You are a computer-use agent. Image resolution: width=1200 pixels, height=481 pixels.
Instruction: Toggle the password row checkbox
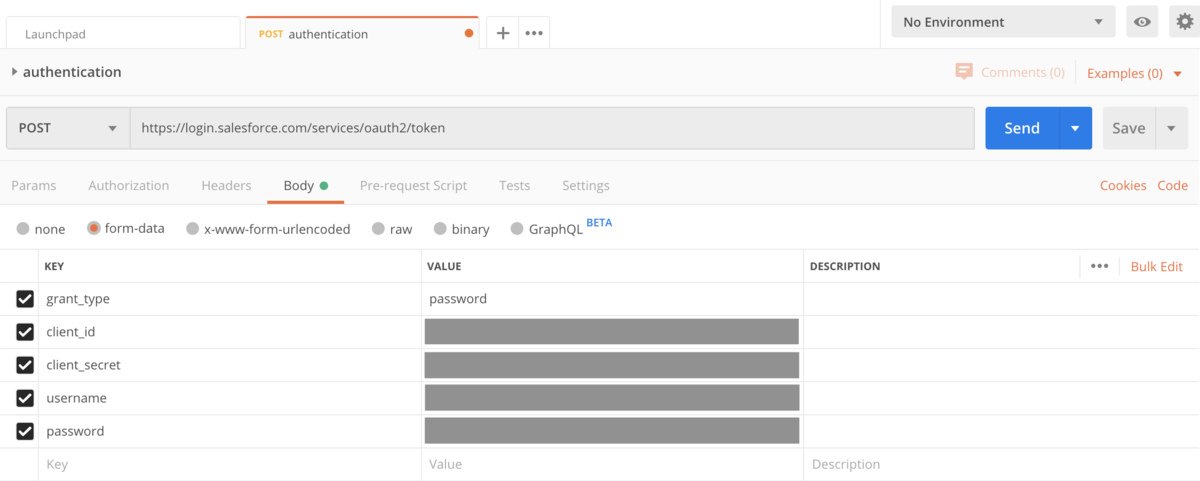coord(25,431)
